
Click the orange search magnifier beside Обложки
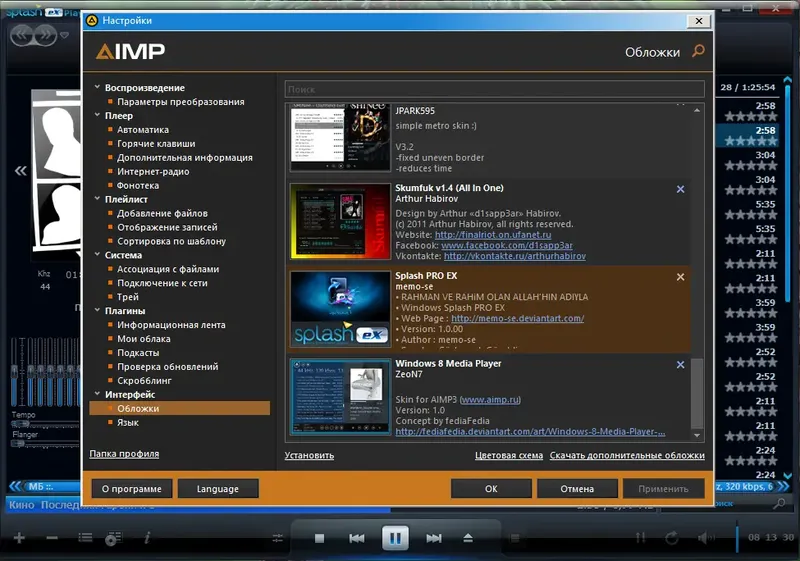coord(698,51)
